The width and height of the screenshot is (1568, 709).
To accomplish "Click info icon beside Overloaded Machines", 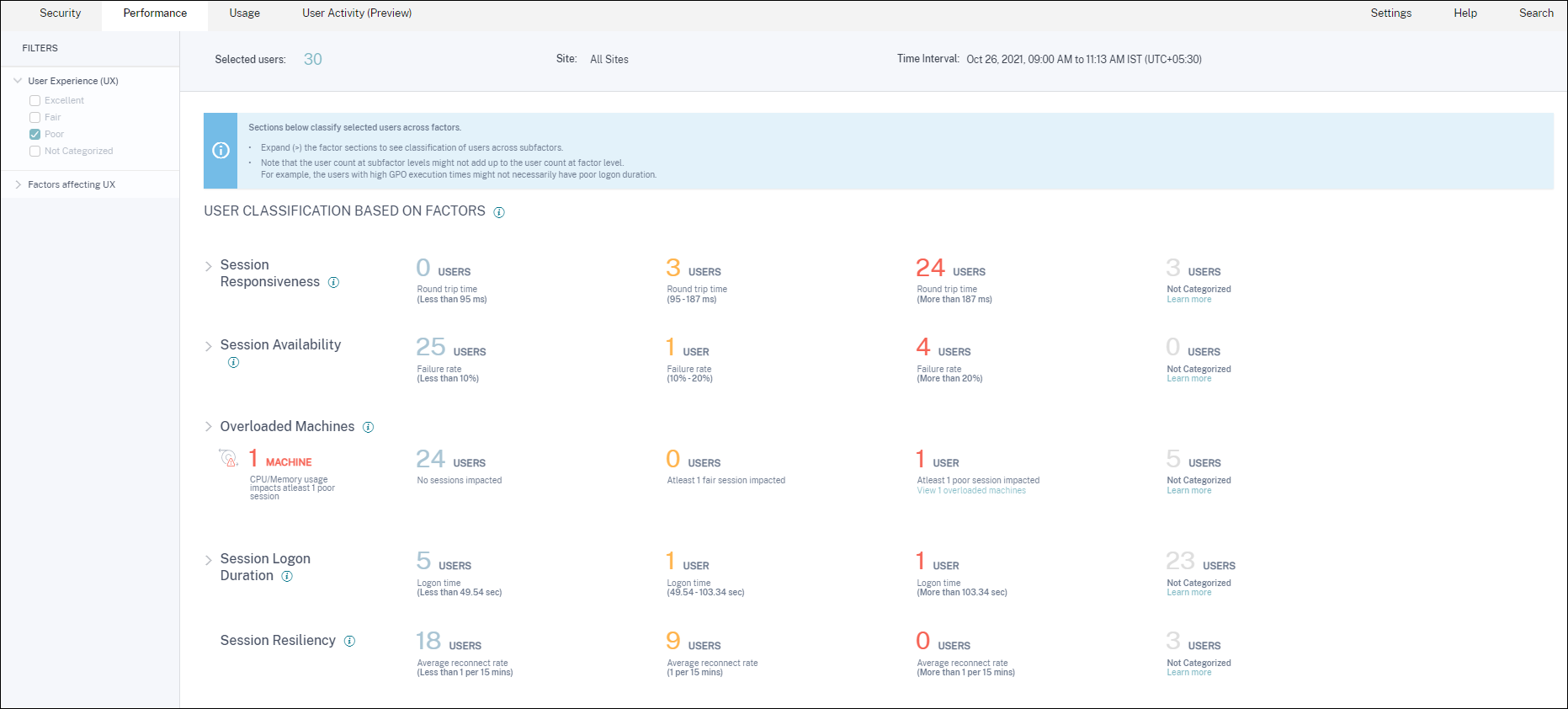I will pos(368,428).
